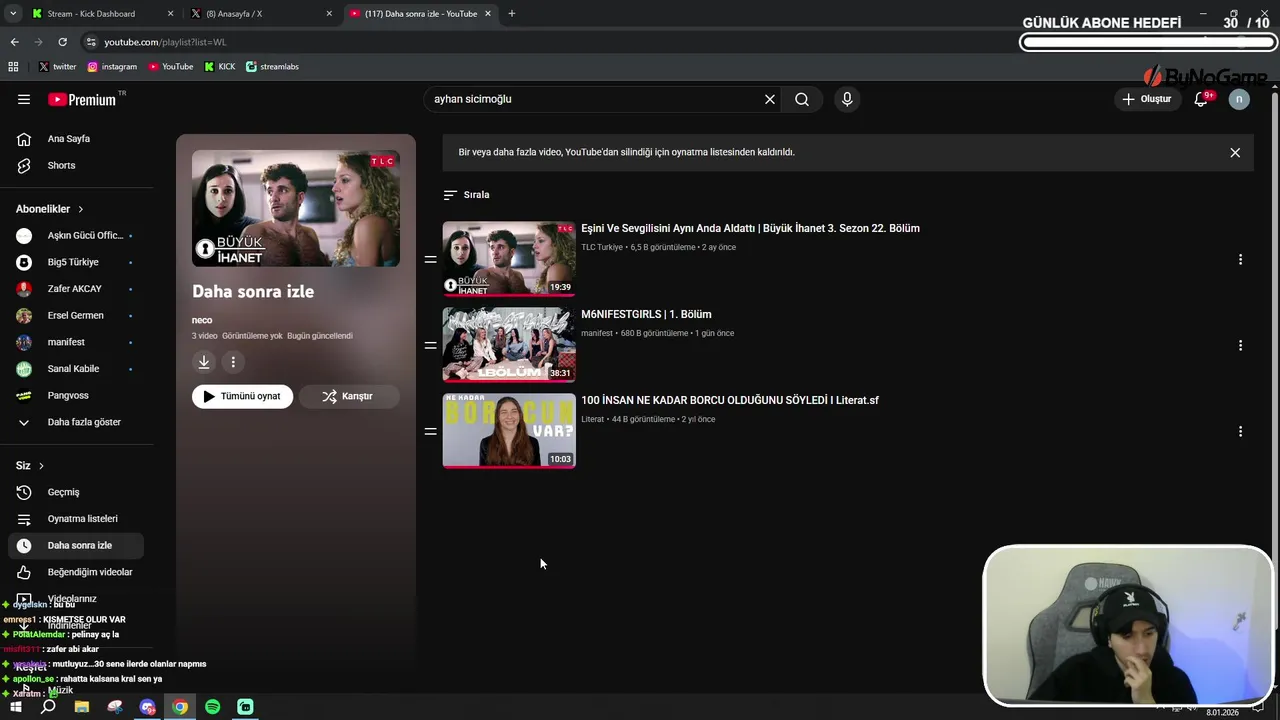Open Oynatma listeleri

click(x=76, y=519)
